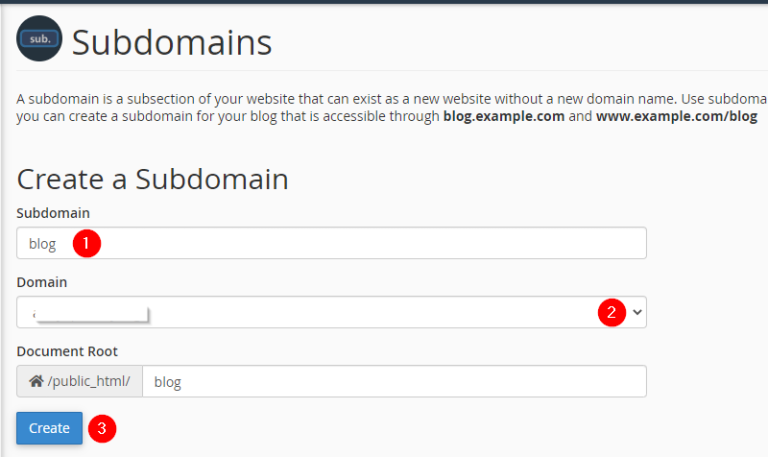768x457 pixels.
Task: Click the Document Root field label
Action: click(x=67, y=351)
